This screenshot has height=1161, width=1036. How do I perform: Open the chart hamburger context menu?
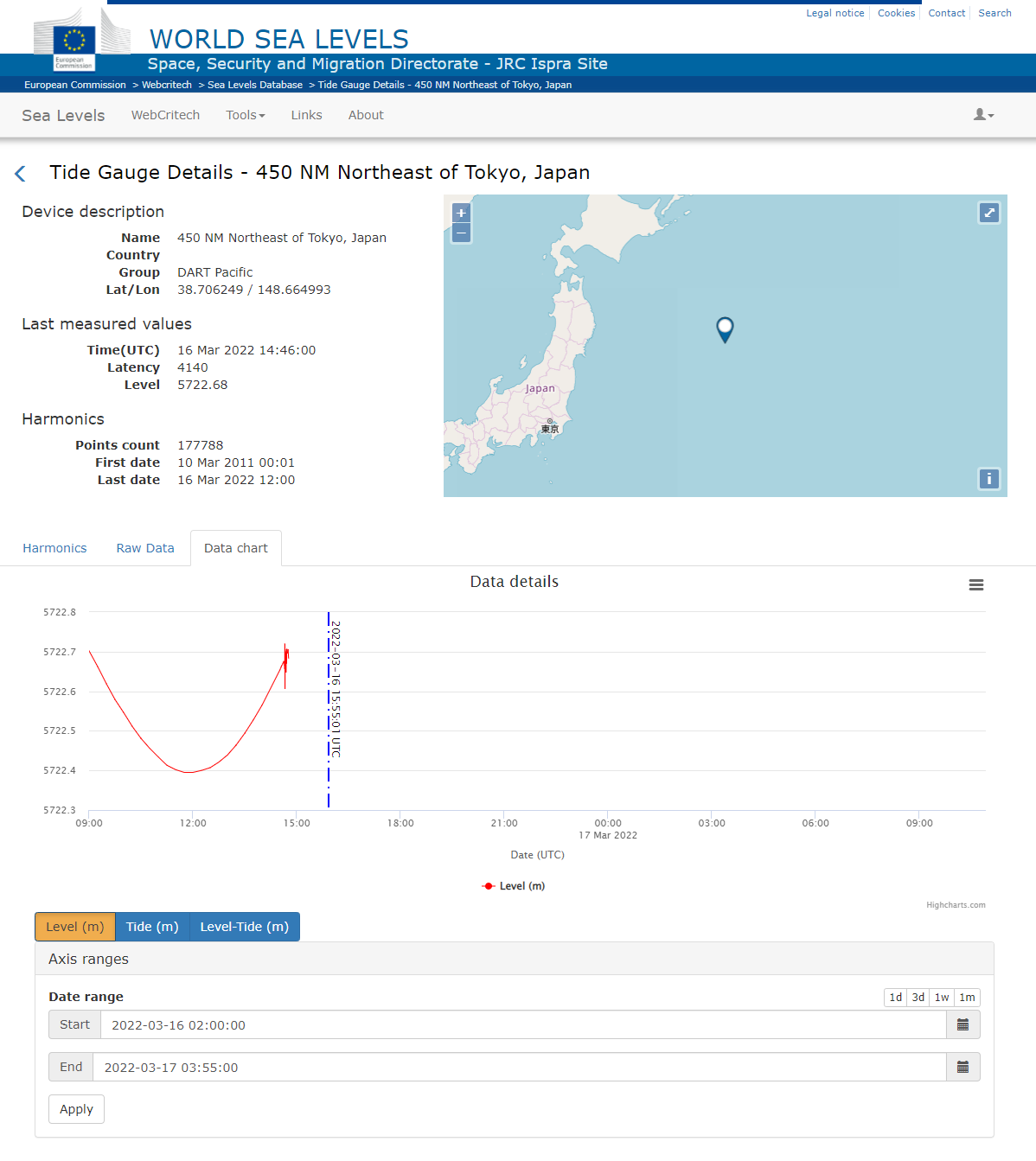[975, 585]
